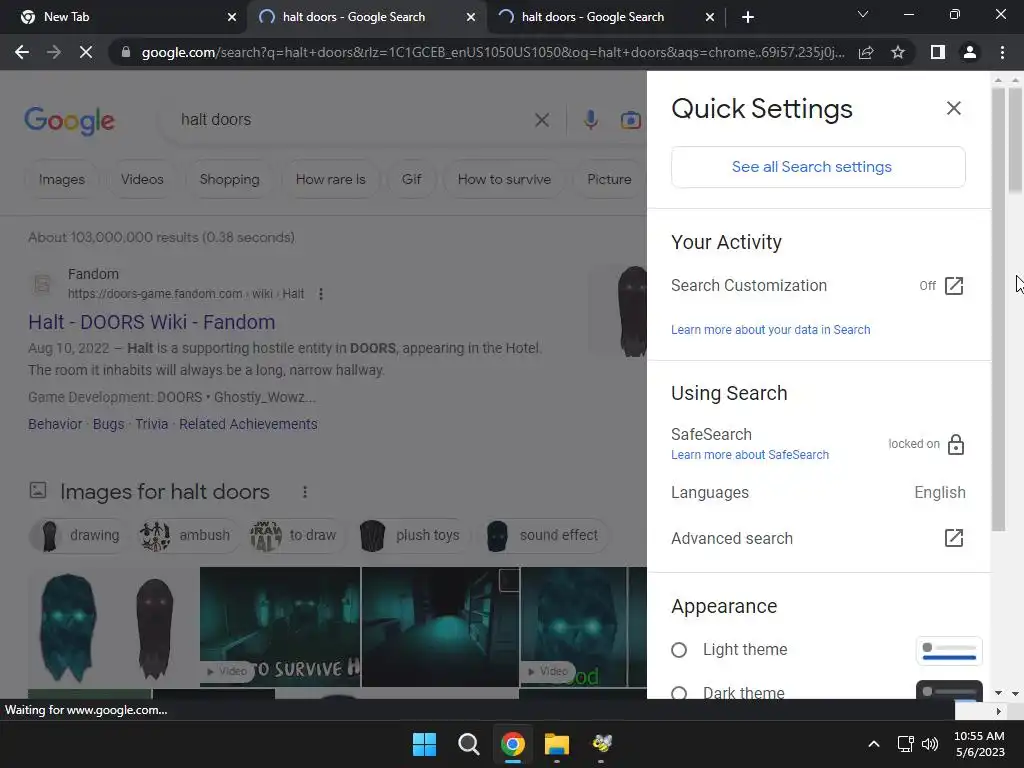Click the address bar URL

(493, 52)
